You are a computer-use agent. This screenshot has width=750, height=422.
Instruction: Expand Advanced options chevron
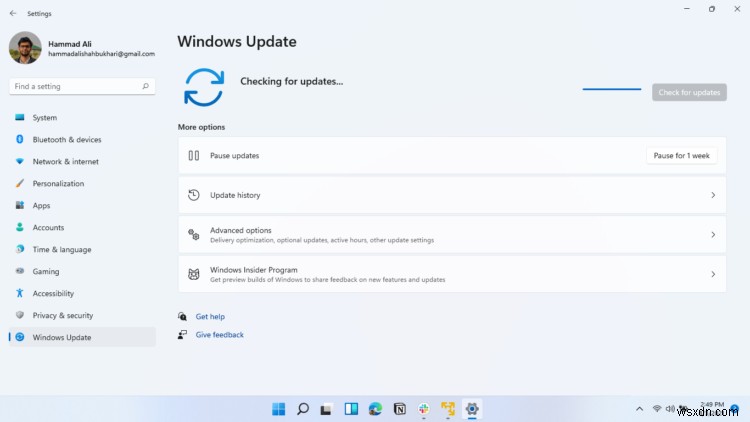pos(713,234)
